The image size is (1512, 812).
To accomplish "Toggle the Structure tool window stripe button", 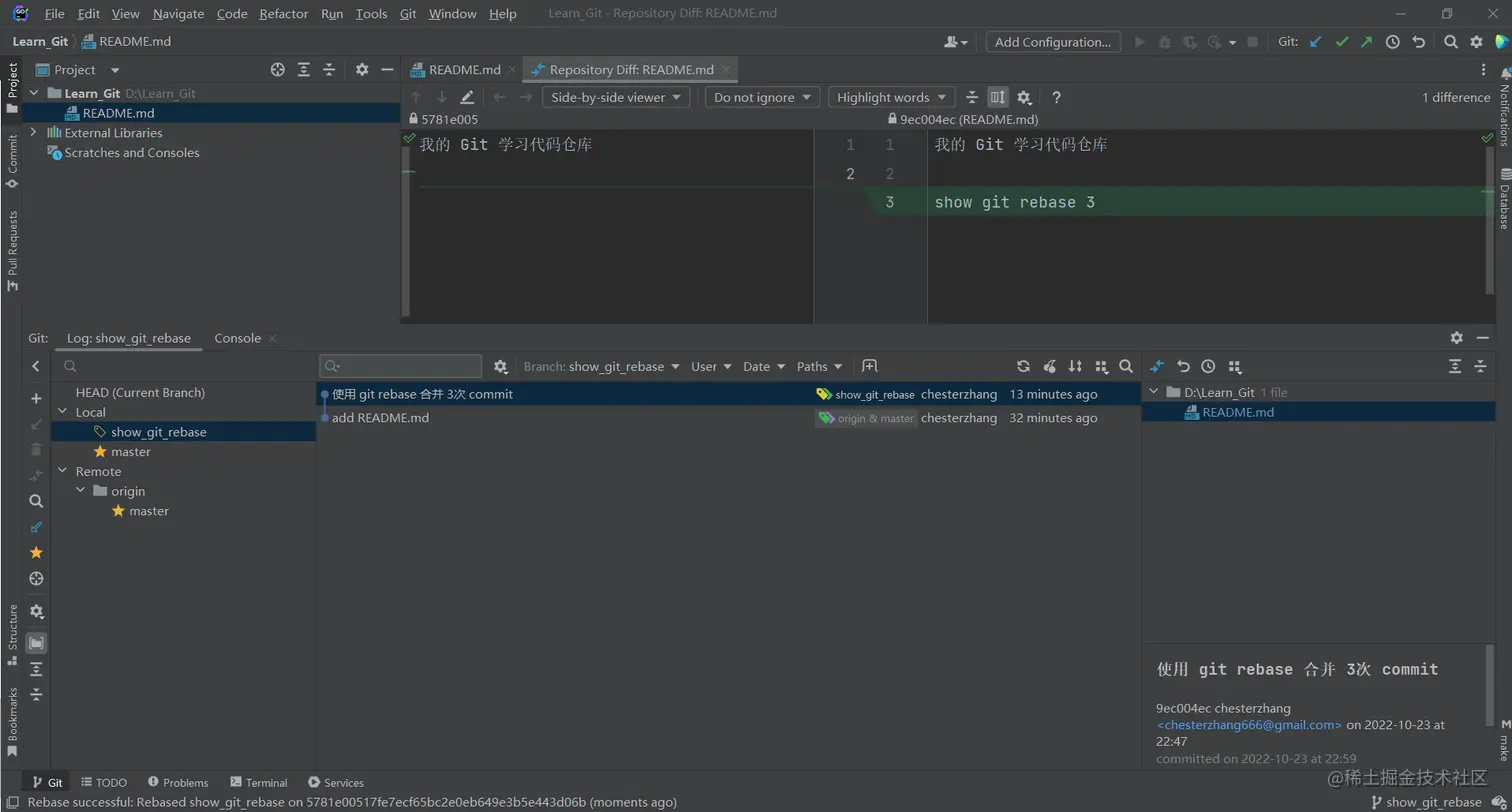I will click(x=12, y=634).
